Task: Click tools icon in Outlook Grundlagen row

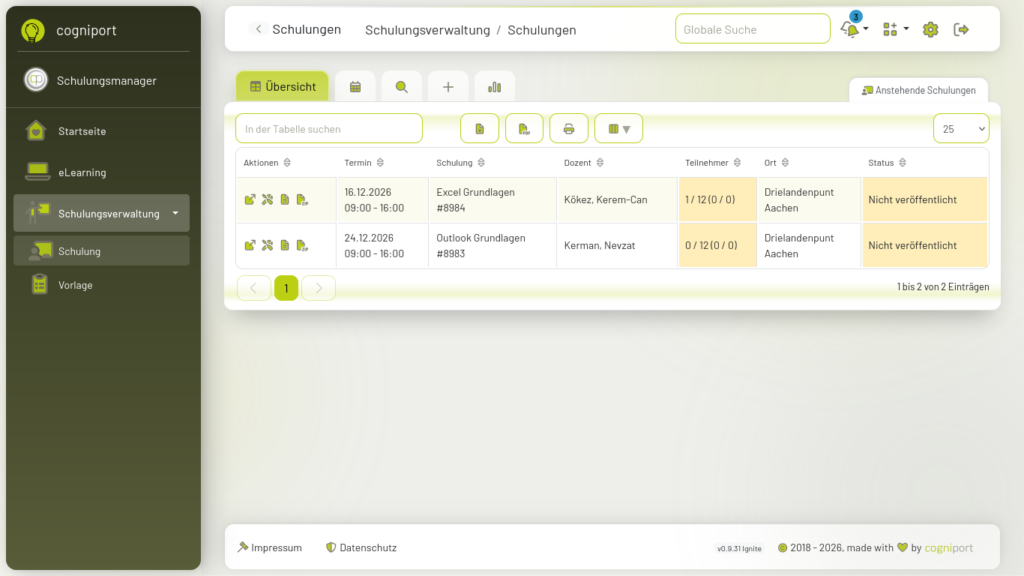Action: (x=268, y=245)
